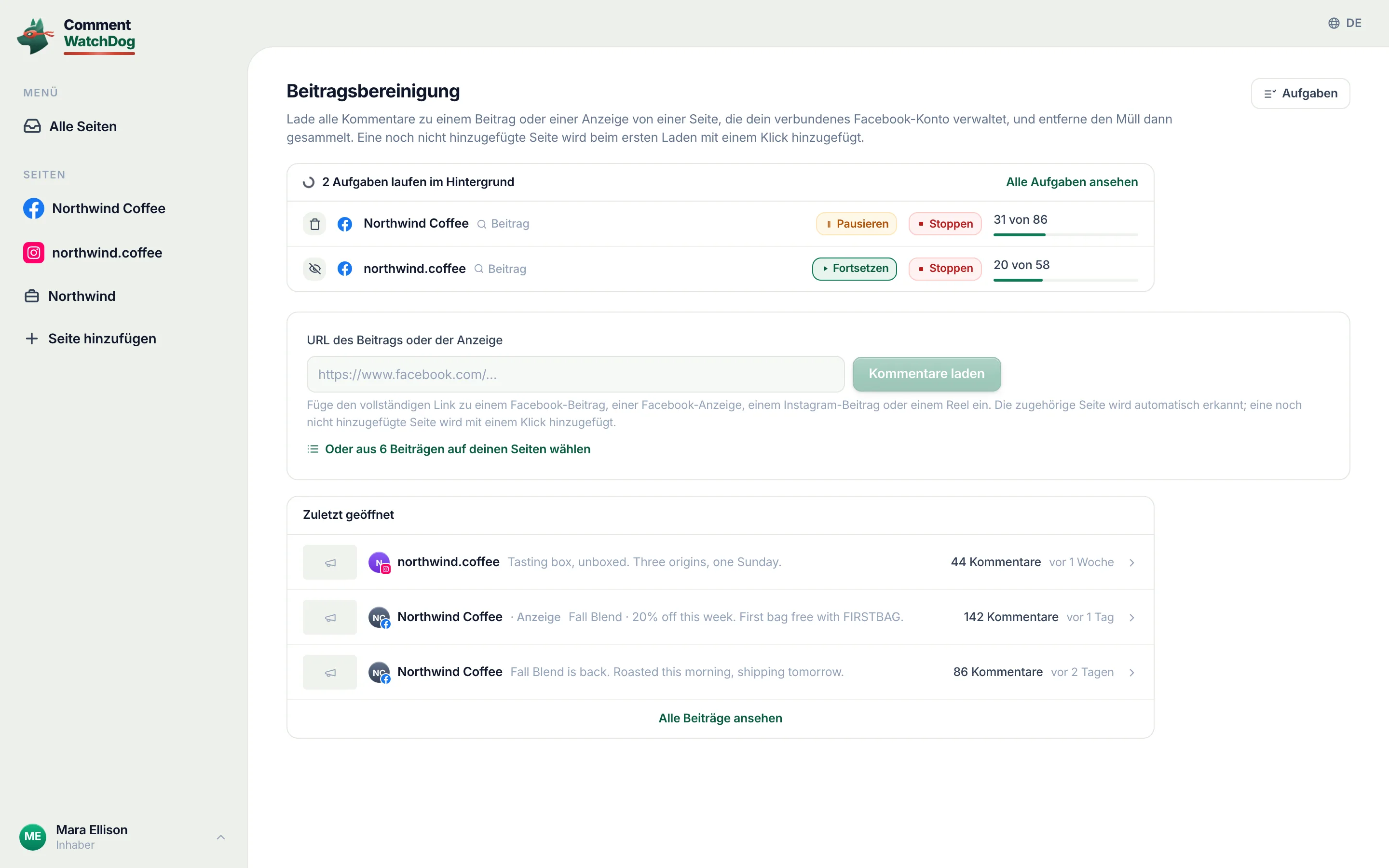The image size is (1389, 868).
Task: Select northwind.coffee Instagram page in sidebar
Action: coord(93,253)
